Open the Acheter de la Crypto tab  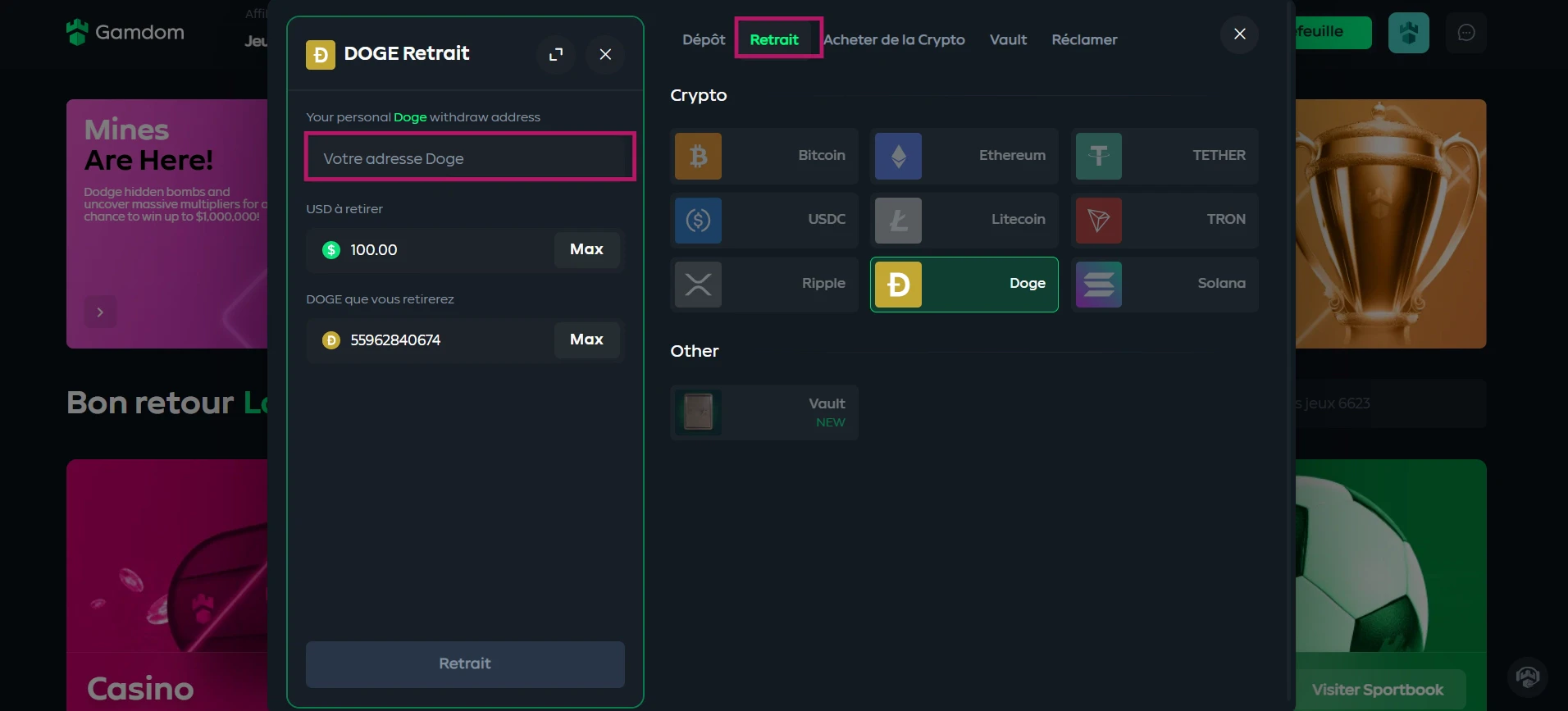(894, 39)
